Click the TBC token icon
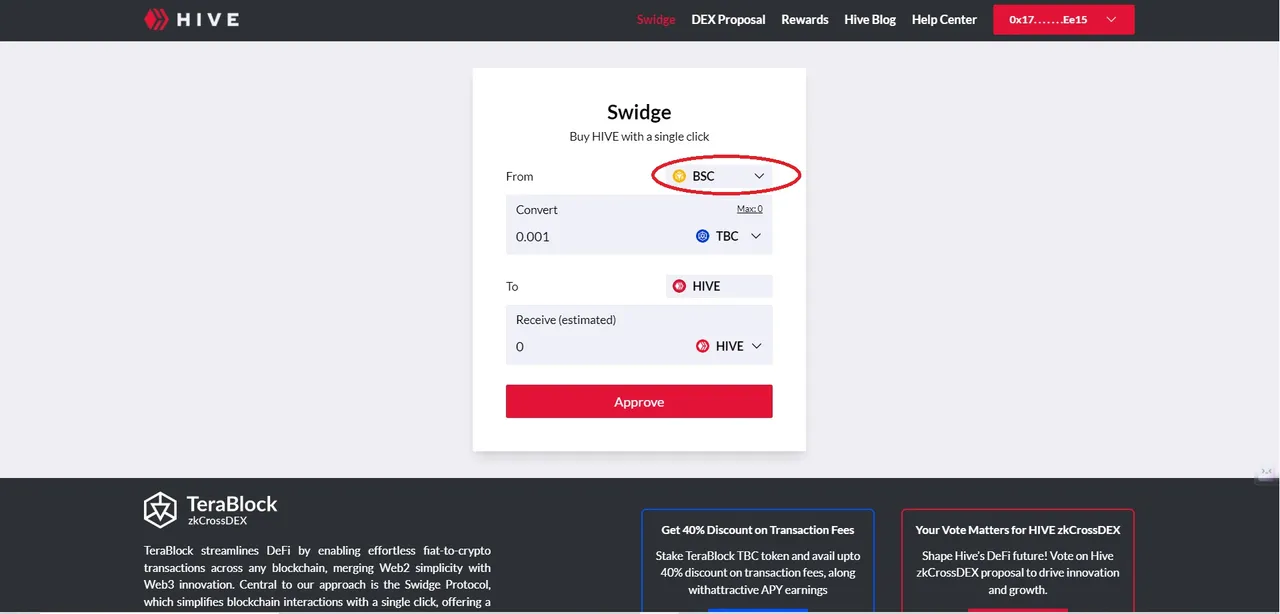The height and width of the screenshot is (614, 1280). pyautogui.click(x=703, y=237)
